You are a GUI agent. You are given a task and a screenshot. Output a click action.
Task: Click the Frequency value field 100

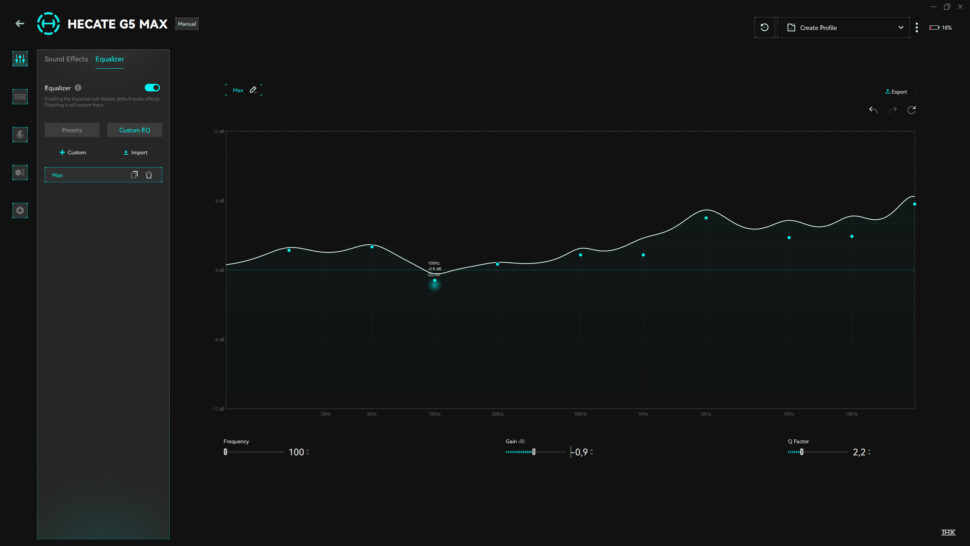tap(296, 452)
